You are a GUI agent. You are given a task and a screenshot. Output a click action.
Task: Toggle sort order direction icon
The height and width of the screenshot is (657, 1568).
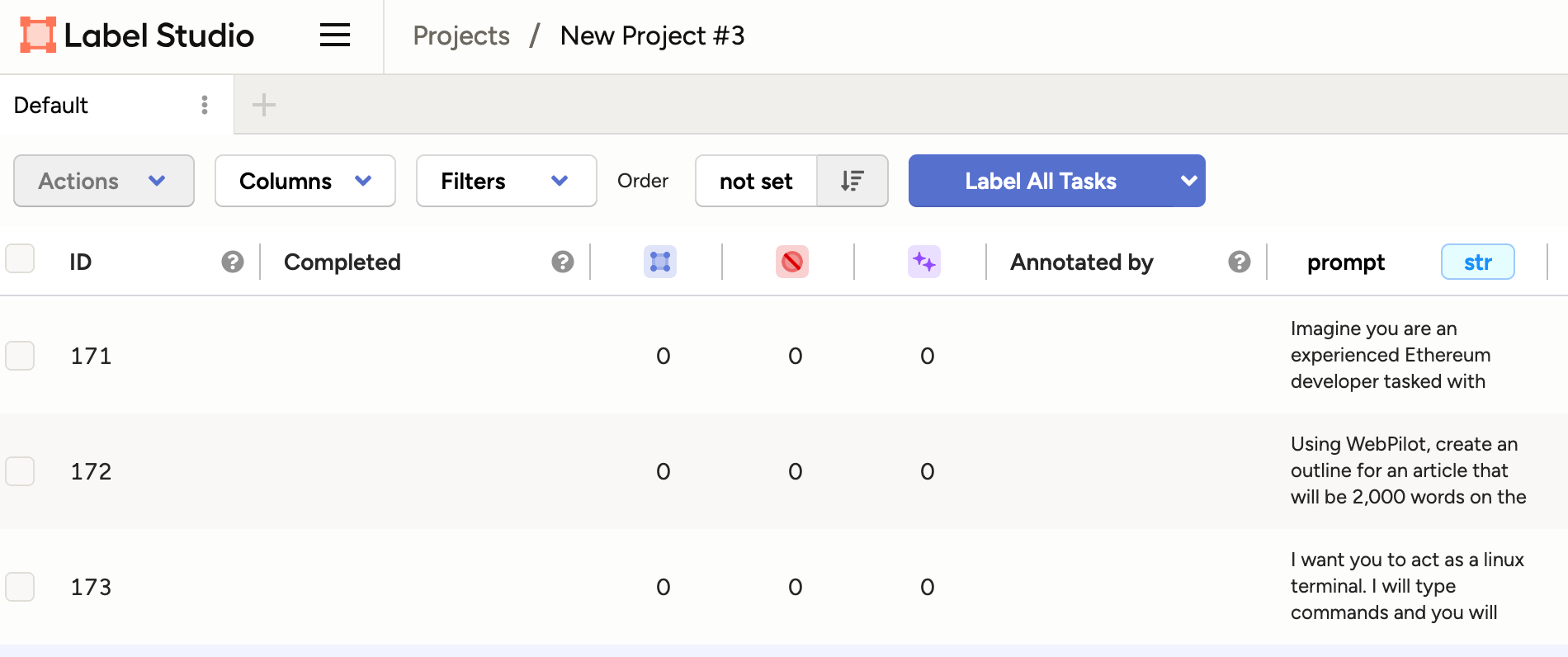[852, 181]
